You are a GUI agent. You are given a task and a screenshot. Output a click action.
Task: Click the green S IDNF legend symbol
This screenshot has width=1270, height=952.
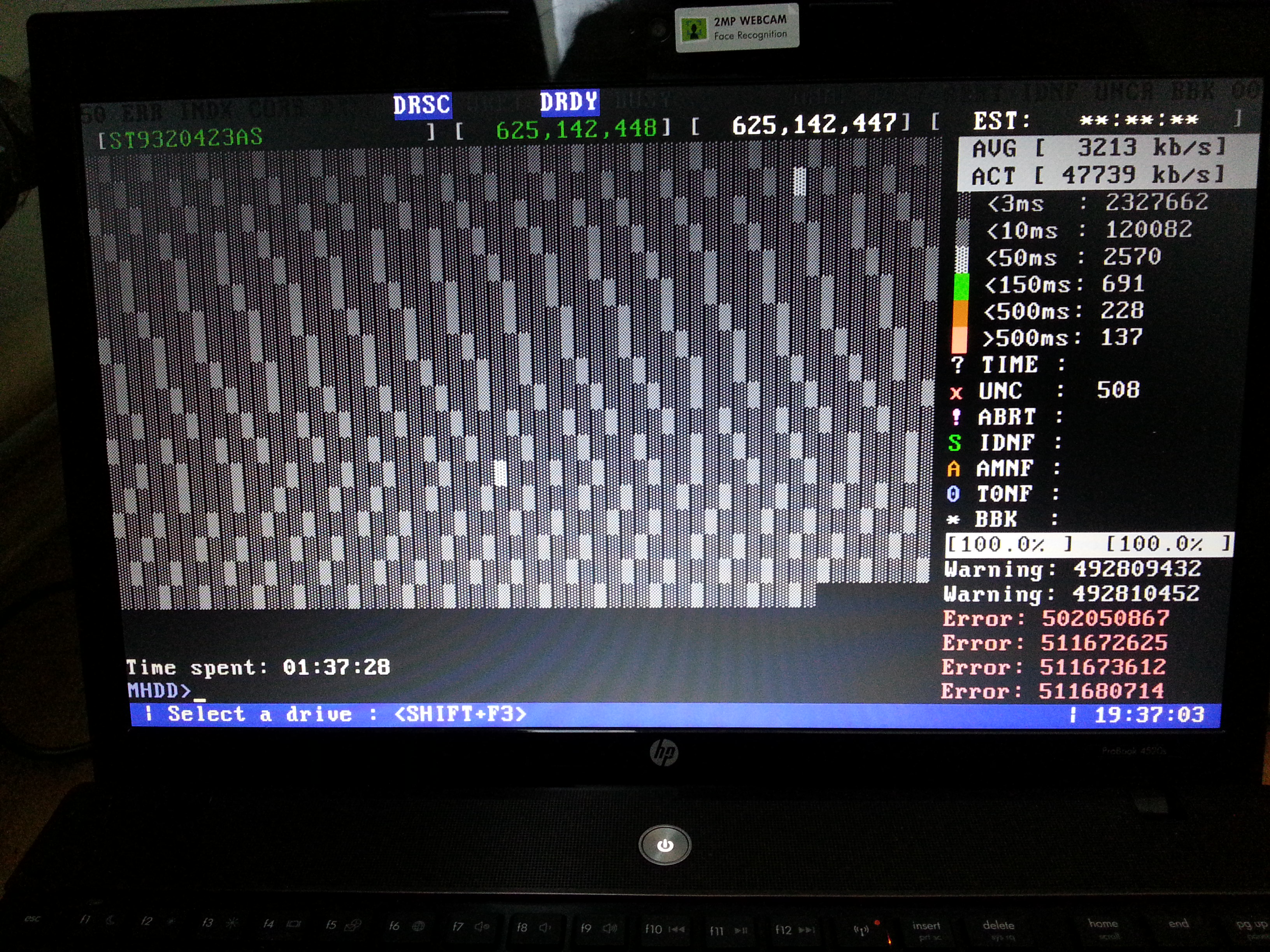pos(954,443)
